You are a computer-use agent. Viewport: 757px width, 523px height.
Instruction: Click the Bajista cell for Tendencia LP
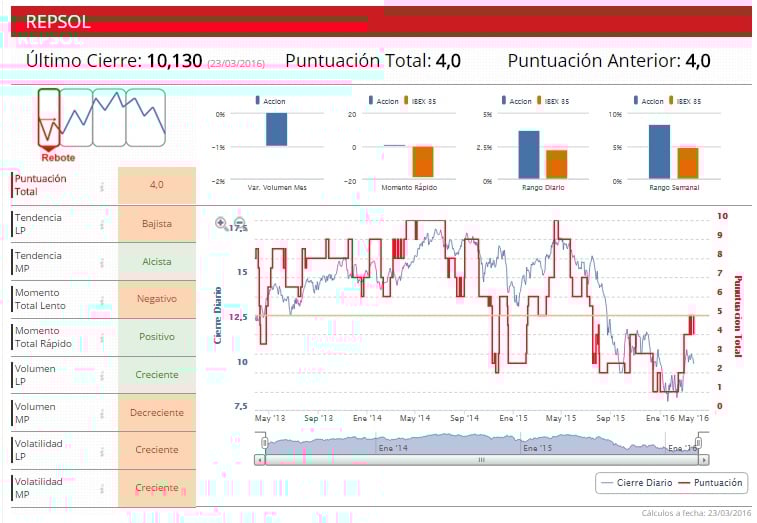tap(157, 224)
